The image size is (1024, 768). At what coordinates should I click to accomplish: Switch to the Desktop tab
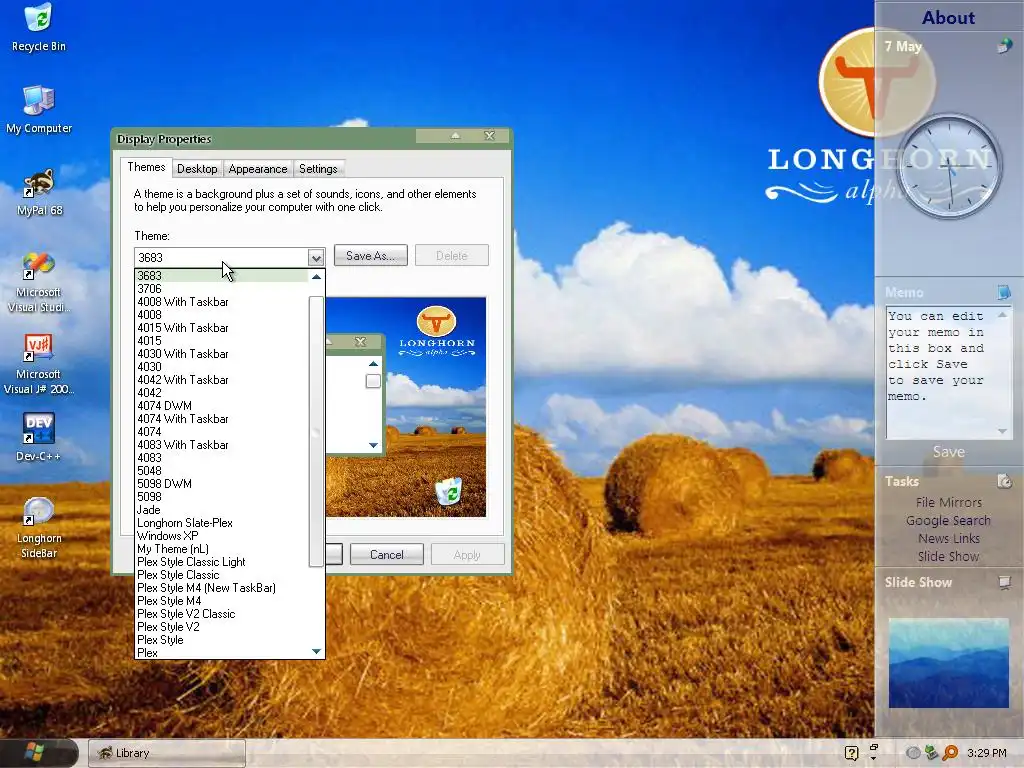click(x=197, y=168)
